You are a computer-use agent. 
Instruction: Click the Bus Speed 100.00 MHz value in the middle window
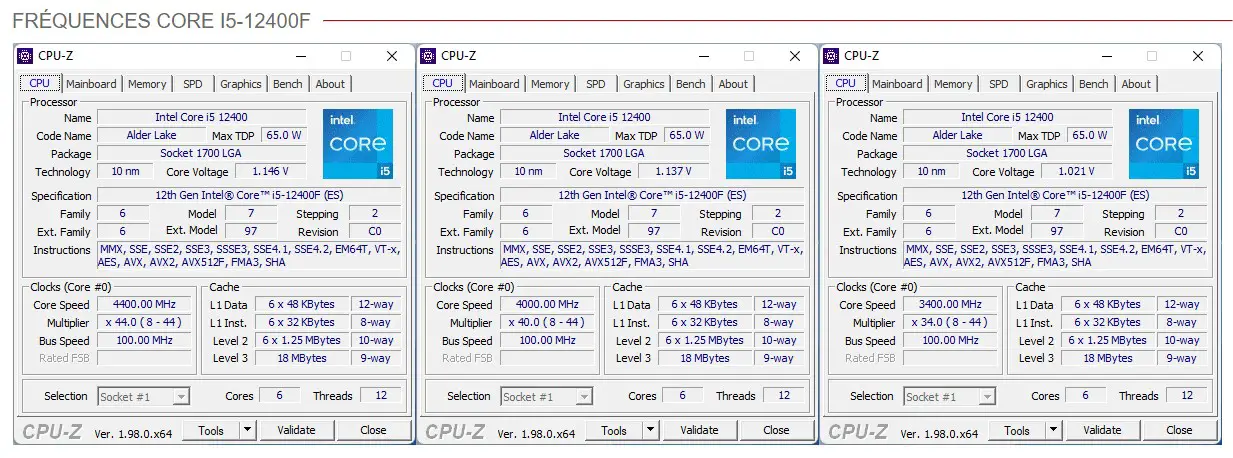coord(548,340)
